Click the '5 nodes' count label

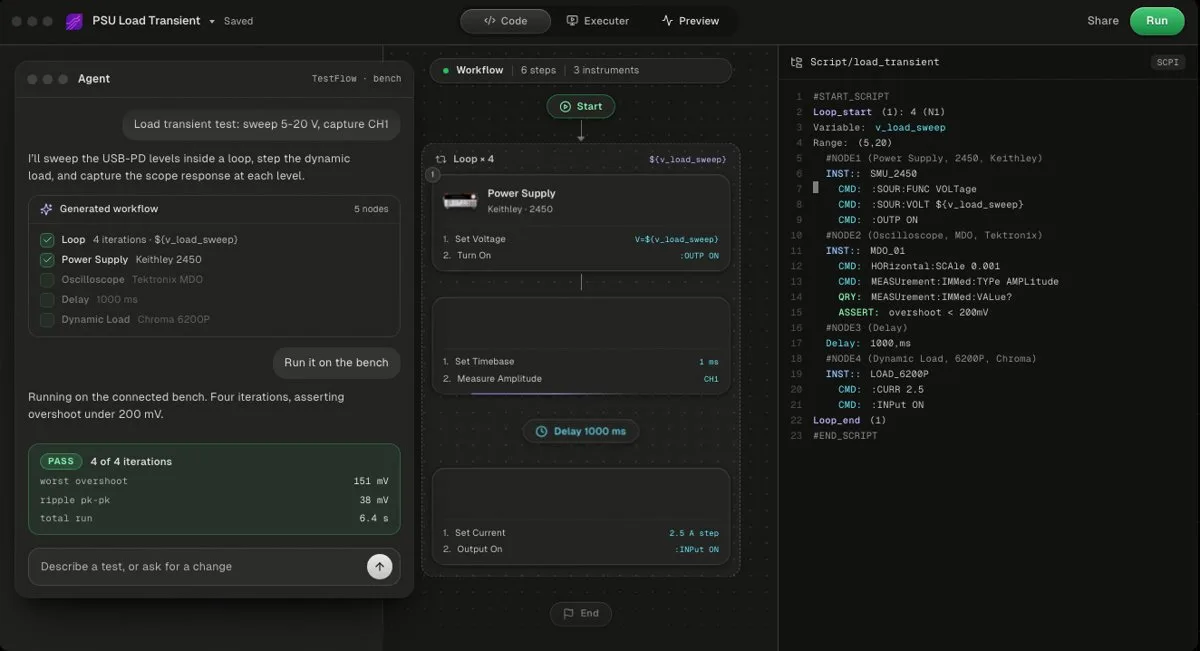coord(370,209)
